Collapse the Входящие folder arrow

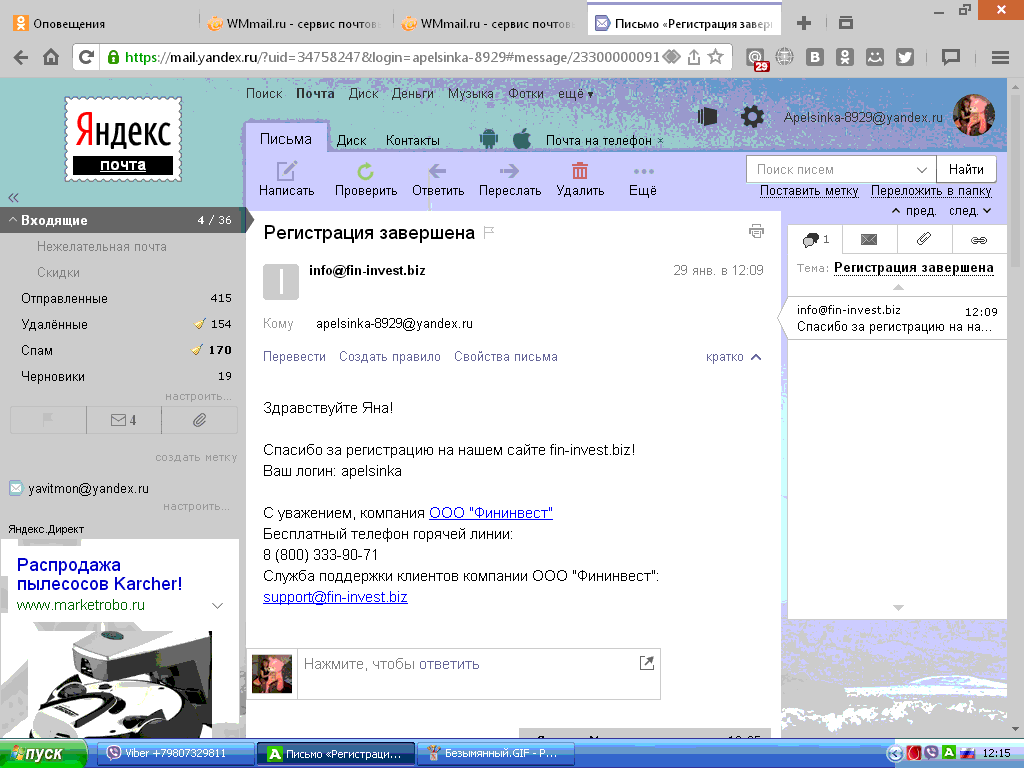tap(12, 220)
